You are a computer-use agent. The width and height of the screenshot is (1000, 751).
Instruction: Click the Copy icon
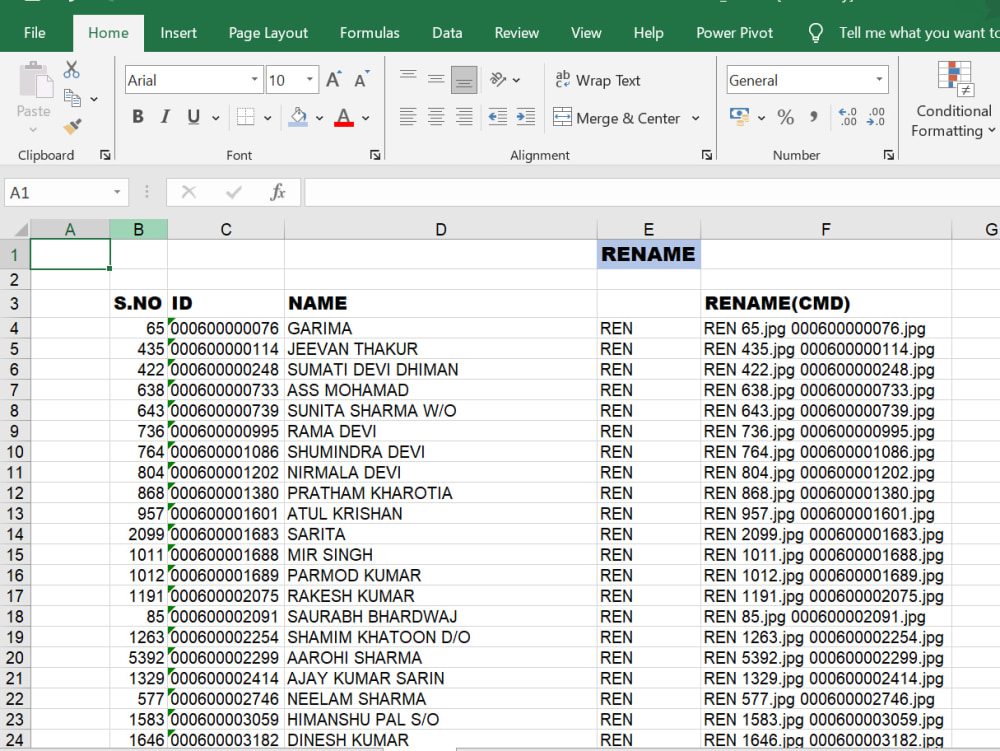pos(73,98)
